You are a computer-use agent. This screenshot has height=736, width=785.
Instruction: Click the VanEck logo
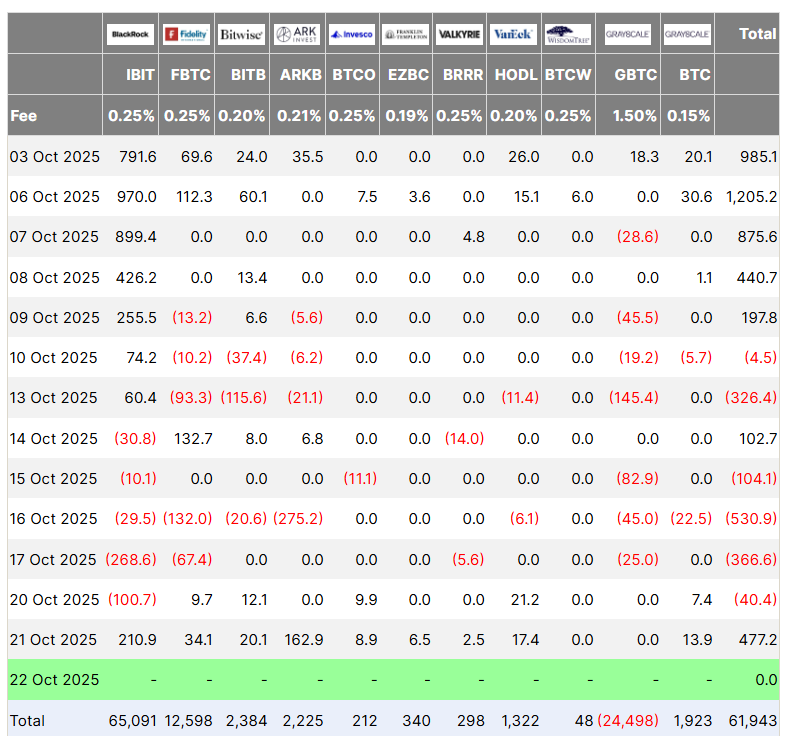tap(513, 34)
